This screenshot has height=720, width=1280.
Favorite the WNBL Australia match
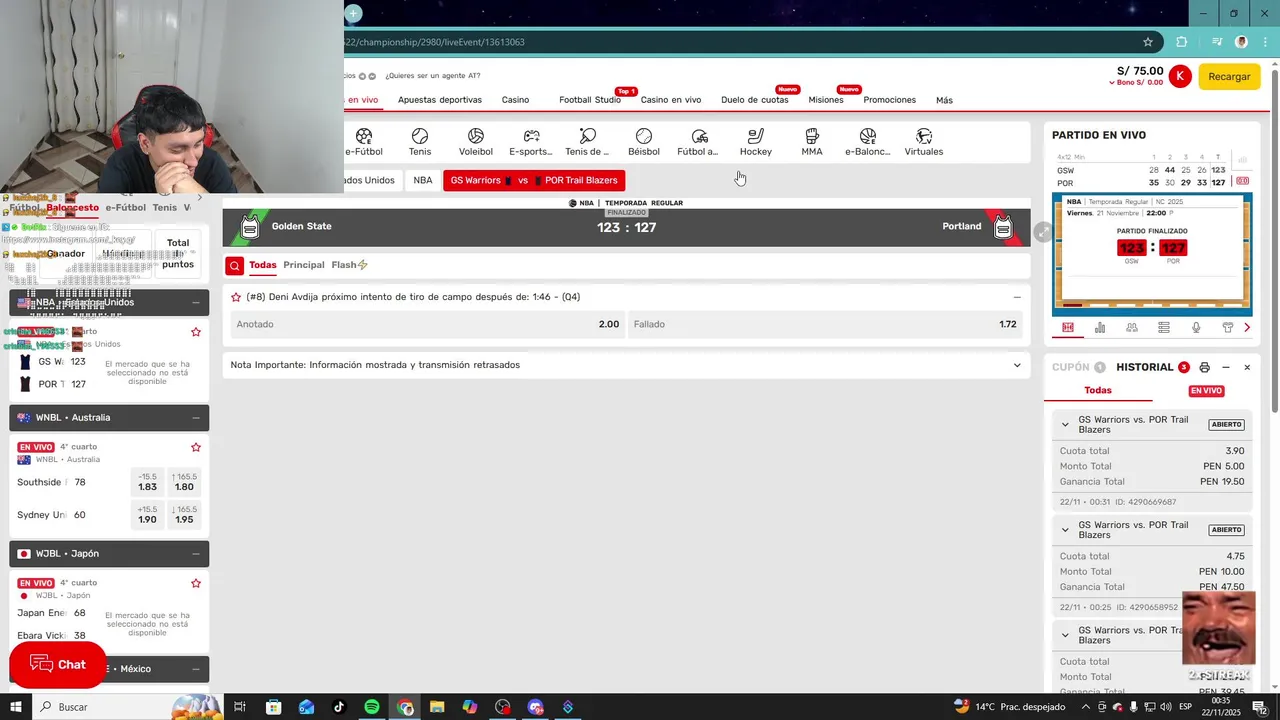click(x=196, y=447)
